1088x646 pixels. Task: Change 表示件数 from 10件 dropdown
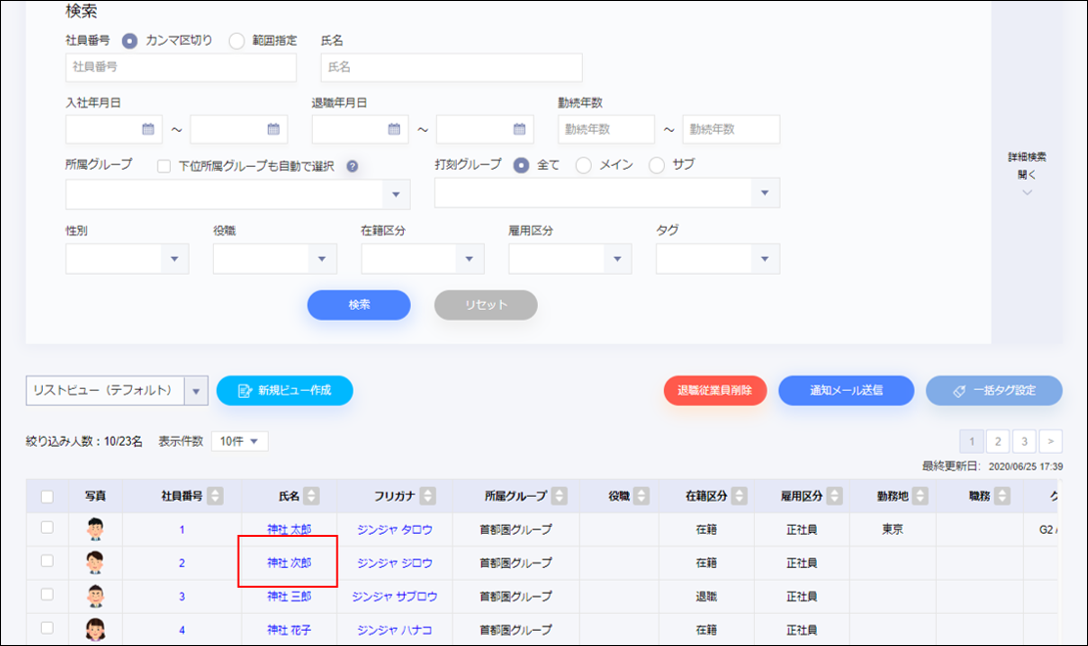(x=239, y=441)
